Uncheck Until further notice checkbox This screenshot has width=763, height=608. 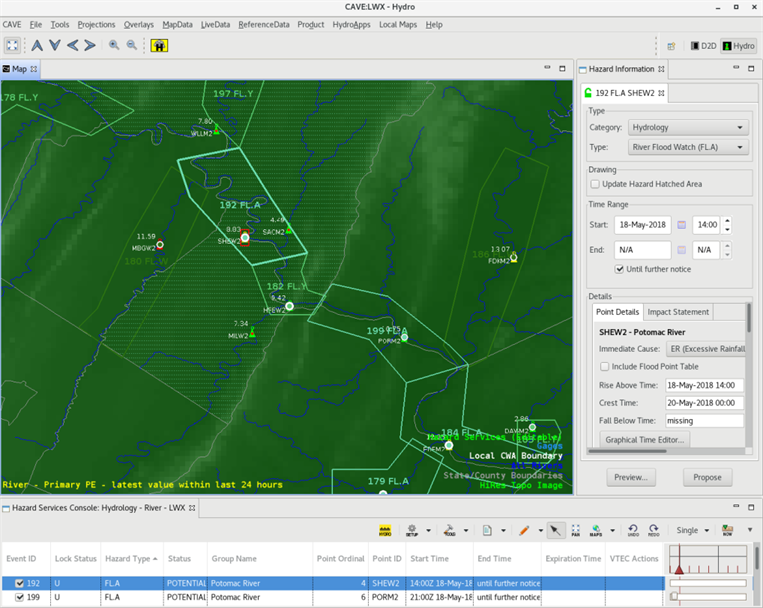[x=619, y=269]
